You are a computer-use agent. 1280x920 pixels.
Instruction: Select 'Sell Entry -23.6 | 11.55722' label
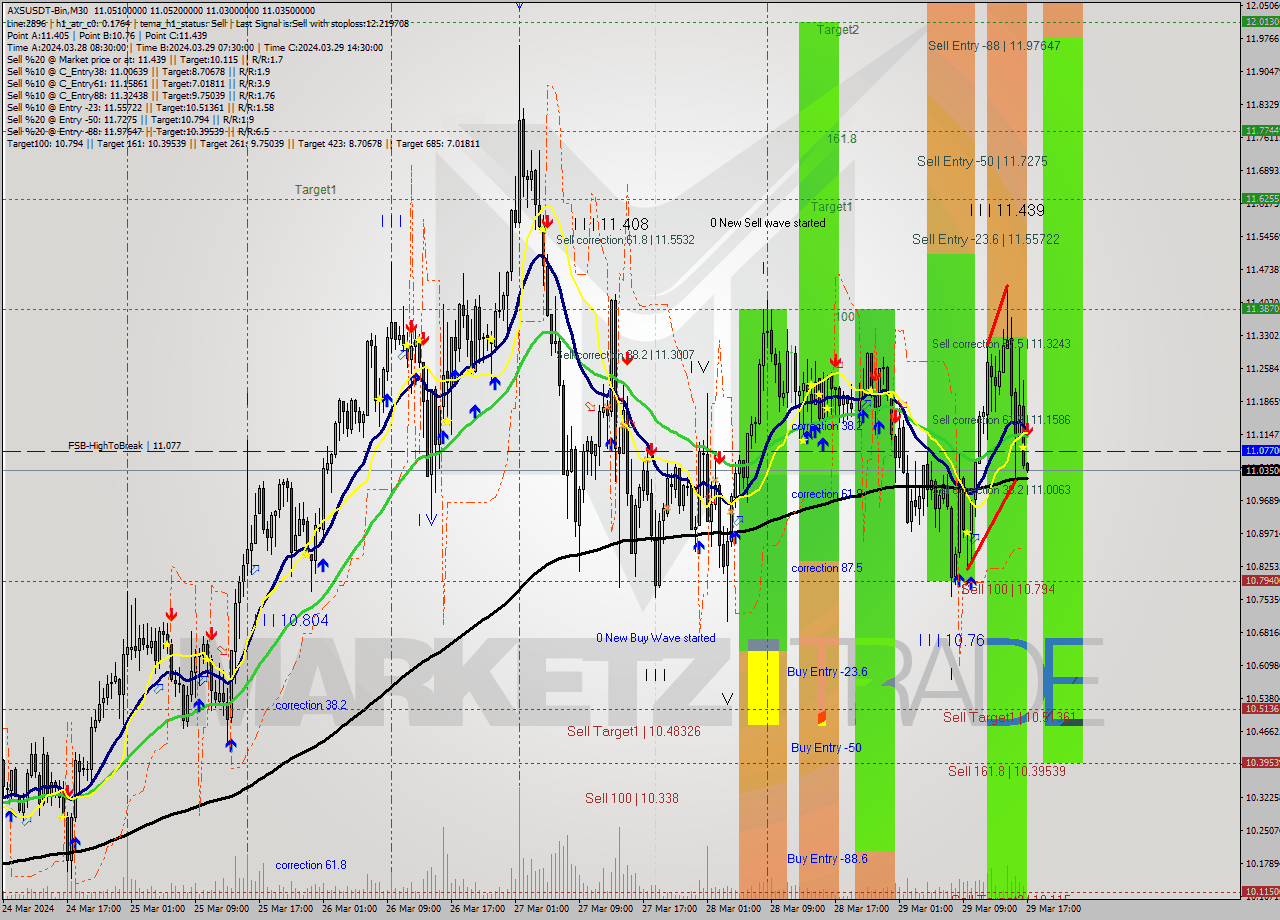985,240
